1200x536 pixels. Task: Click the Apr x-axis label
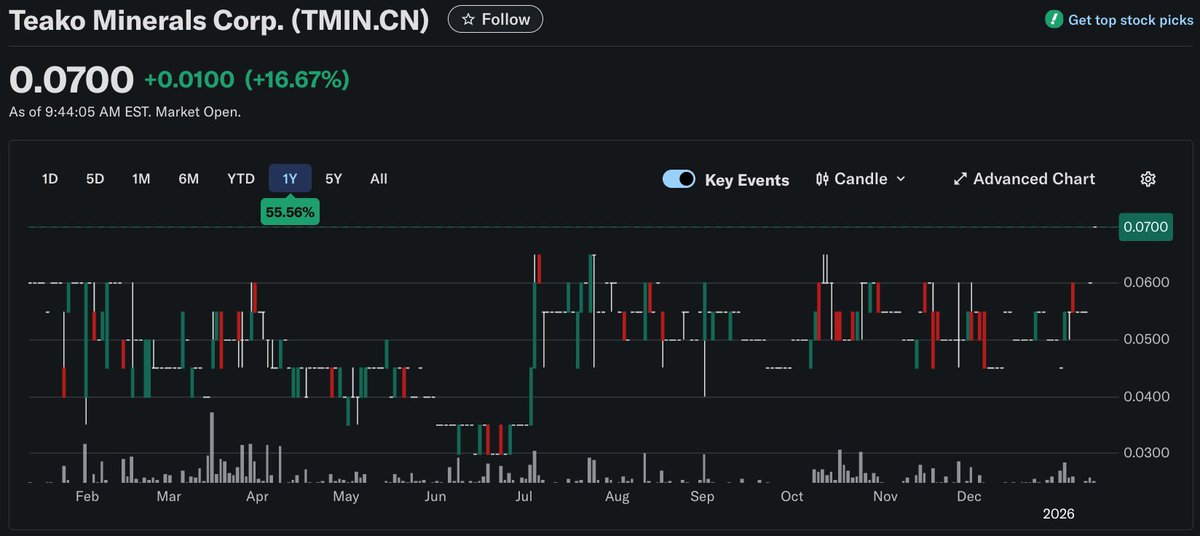click(257, 496)
